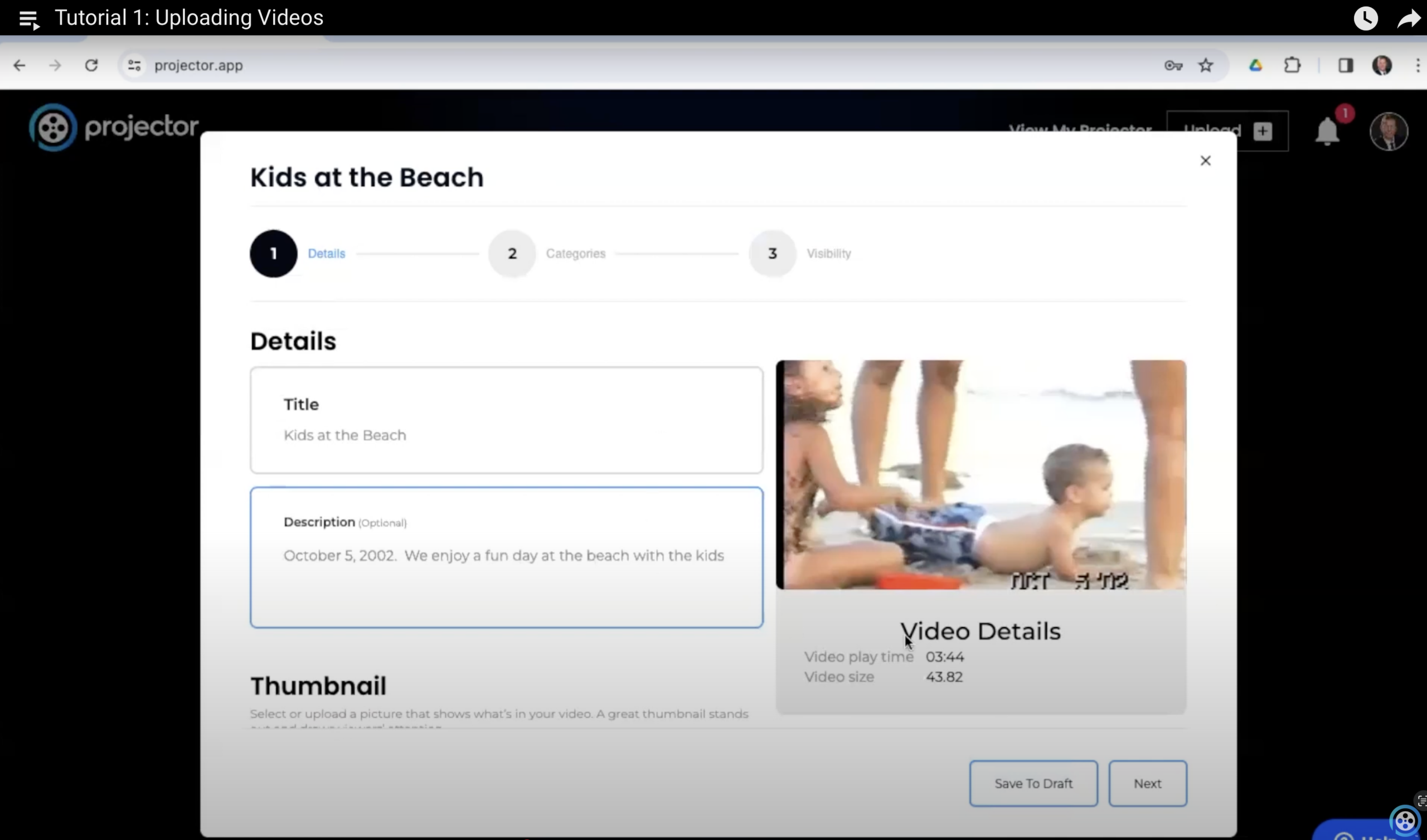Click the Video Details heading
This screenshot has height=840, width=1427.
click(x=980, y=632)
